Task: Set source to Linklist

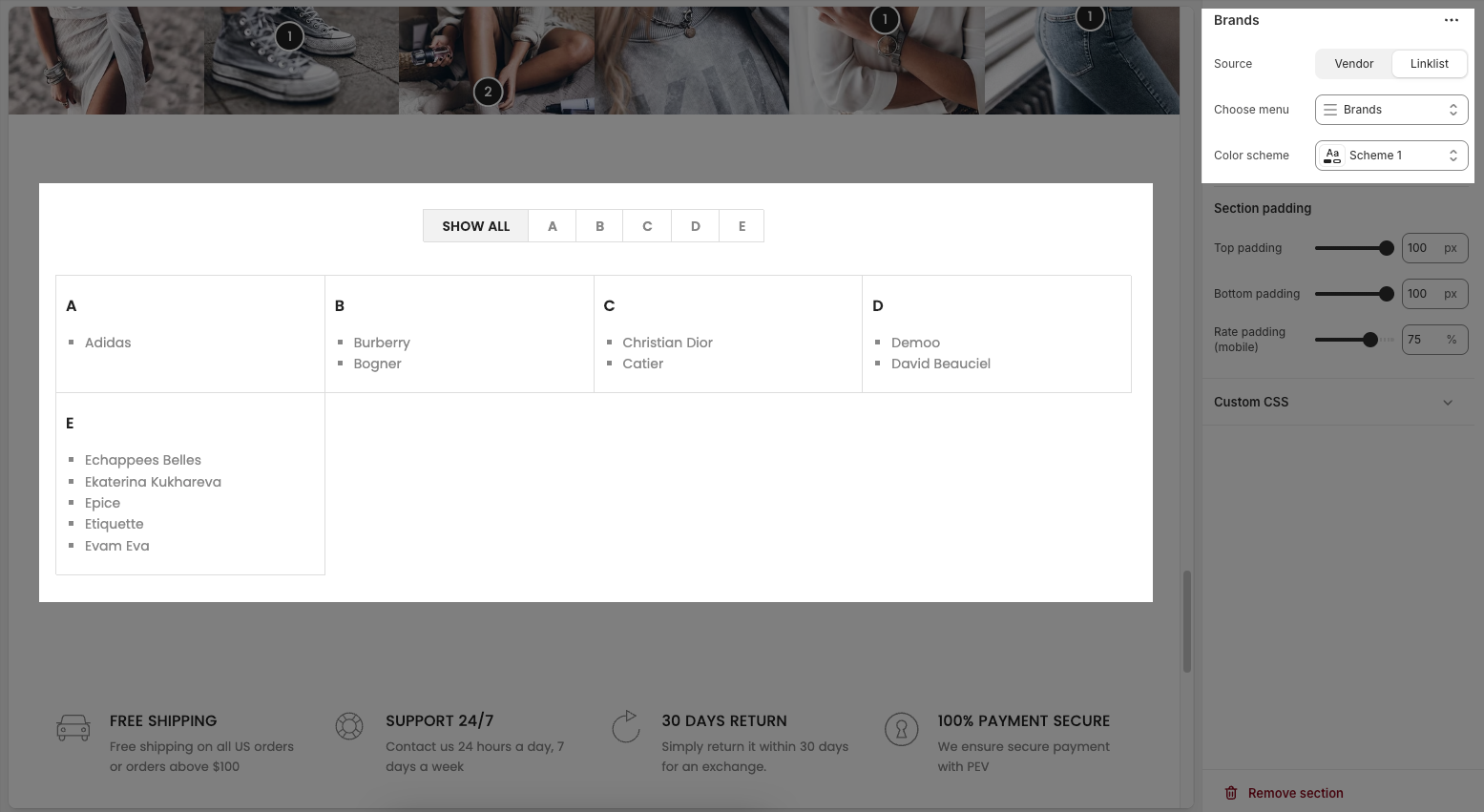Action: pyautogui.click(x=1429, y=64)
